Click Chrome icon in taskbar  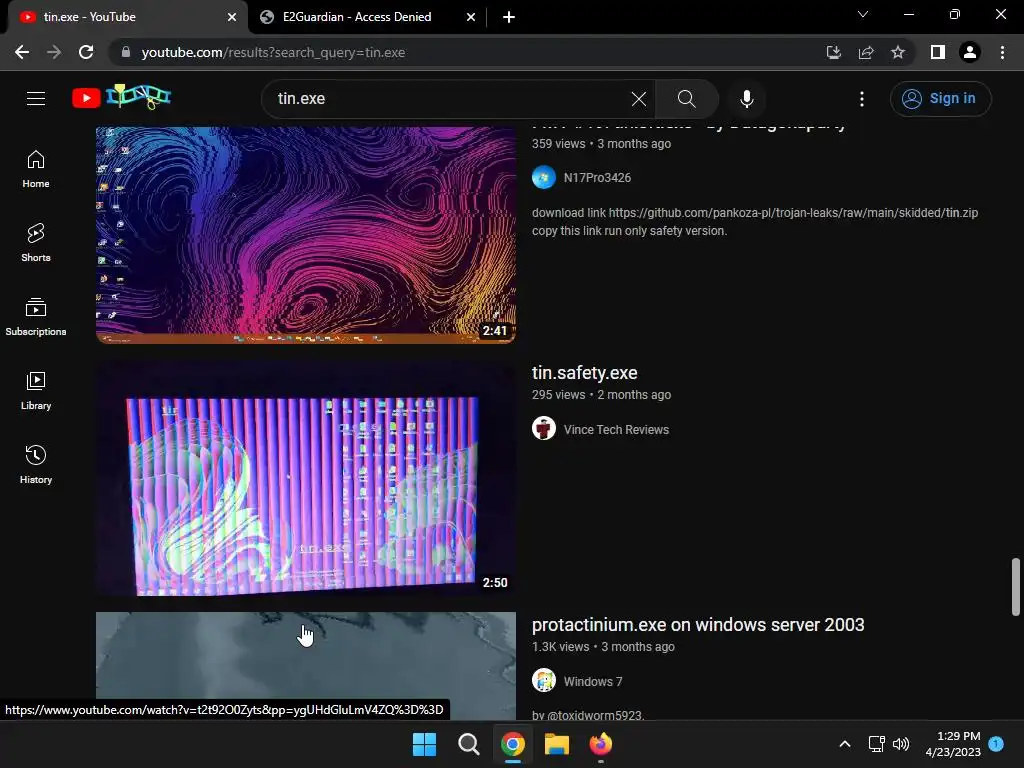point(513,744)
